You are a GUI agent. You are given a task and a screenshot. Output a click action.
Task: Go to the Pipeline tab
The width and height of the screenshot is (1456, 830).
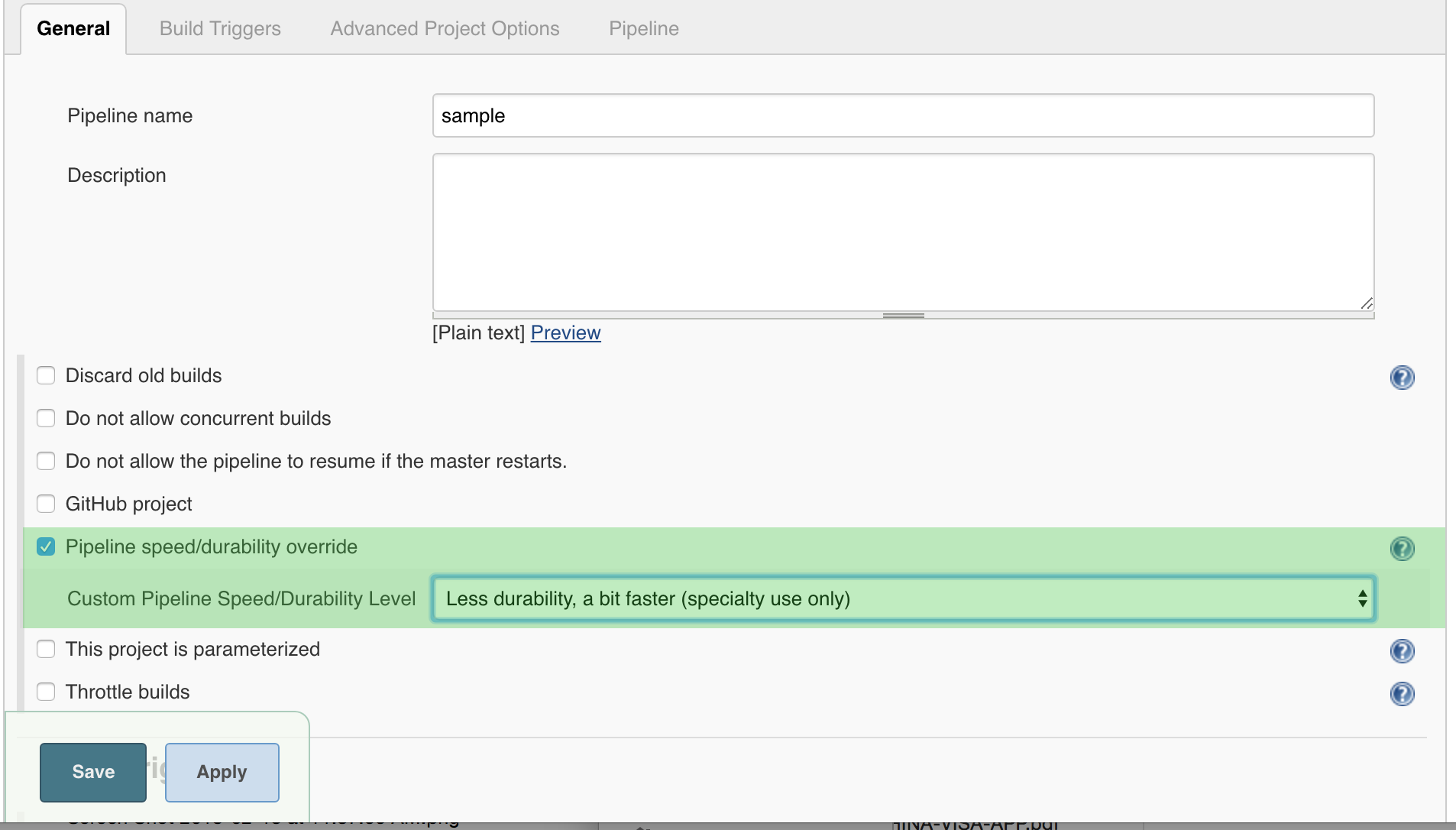point(643,28)
